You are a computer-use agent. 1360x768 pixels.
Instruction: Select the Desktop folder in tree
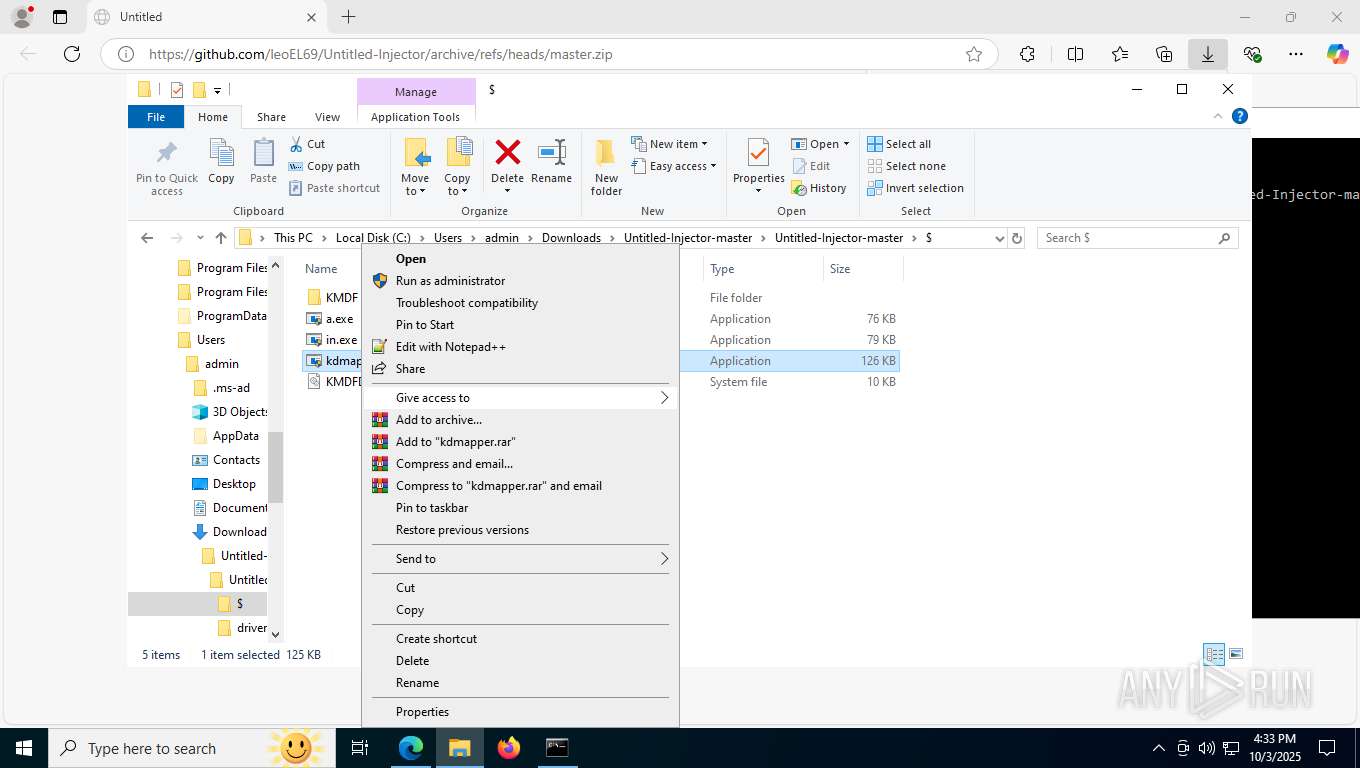tap(234, 484)
